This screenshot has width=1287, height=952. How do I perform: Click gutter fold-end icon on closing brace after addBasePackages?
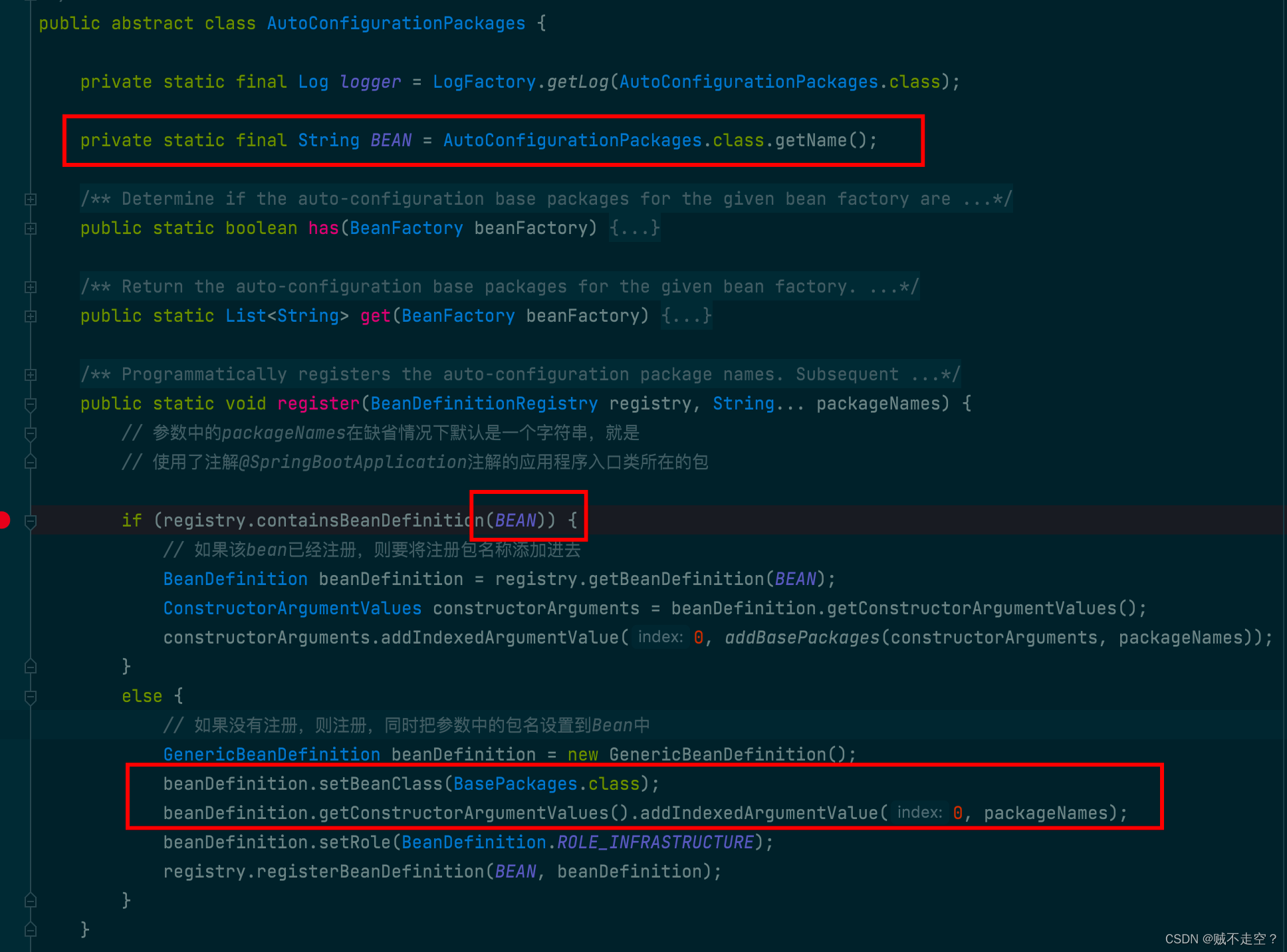pyautogui.click(x=31, y=666)
